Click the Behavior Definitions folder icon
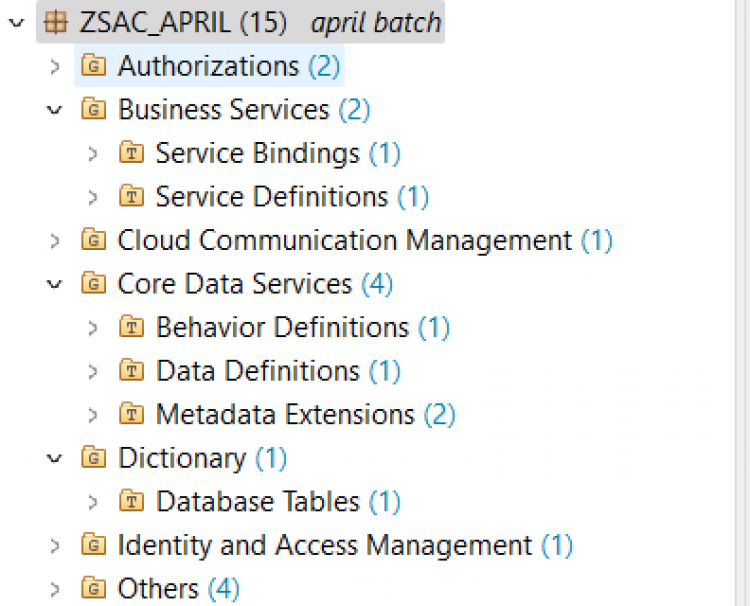750x606 pixels. 132,327
